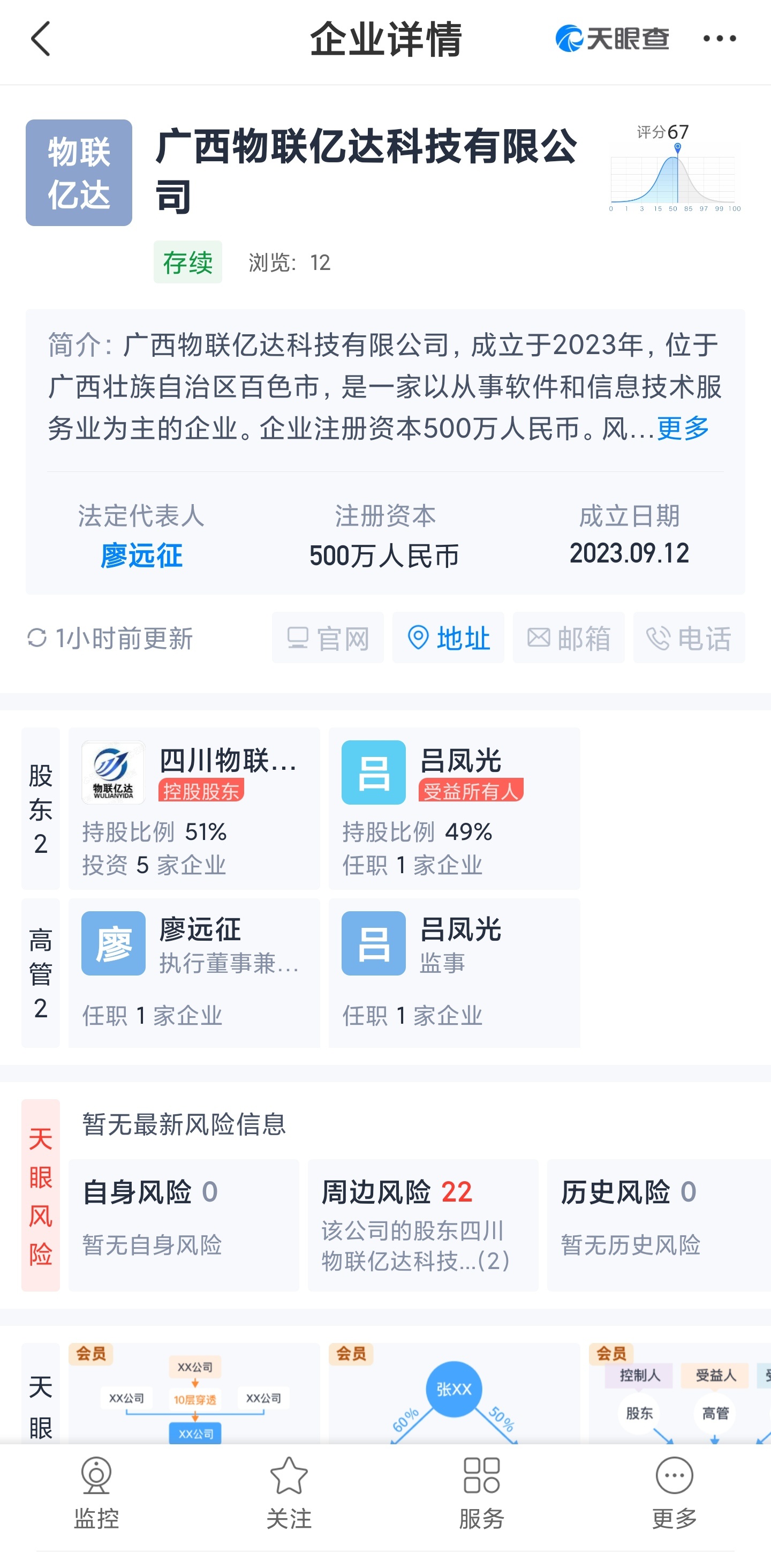Viewport: 771px width, 1568px height.
Task: Open the three-dot more options menu
Action: tap(719, 39)
